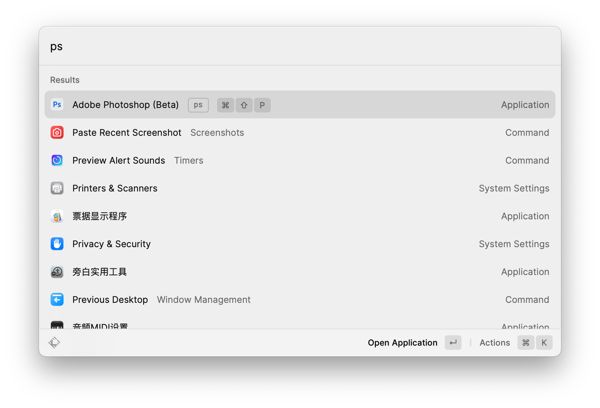Viewport: 600px width, 408px height.
Task: Click Command label on Previous Desktop row
Action: tap(527, 300)
